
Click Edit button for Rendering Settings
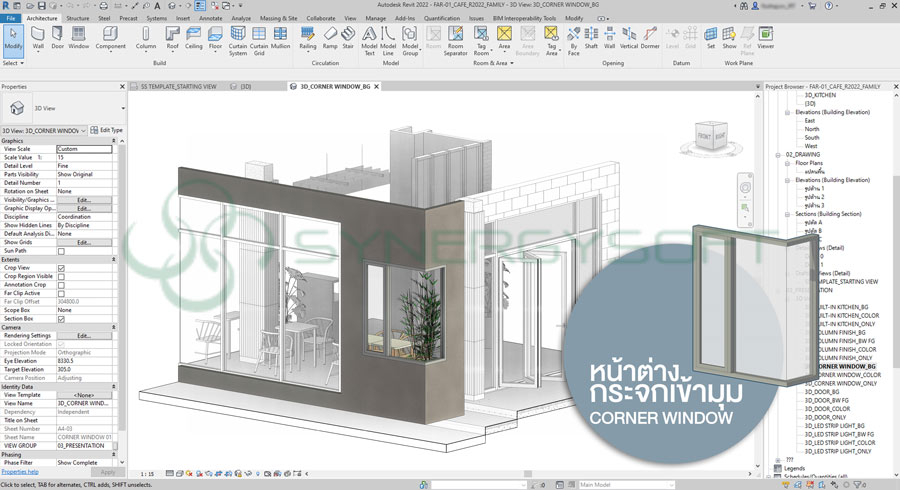(x=84, y=336)
